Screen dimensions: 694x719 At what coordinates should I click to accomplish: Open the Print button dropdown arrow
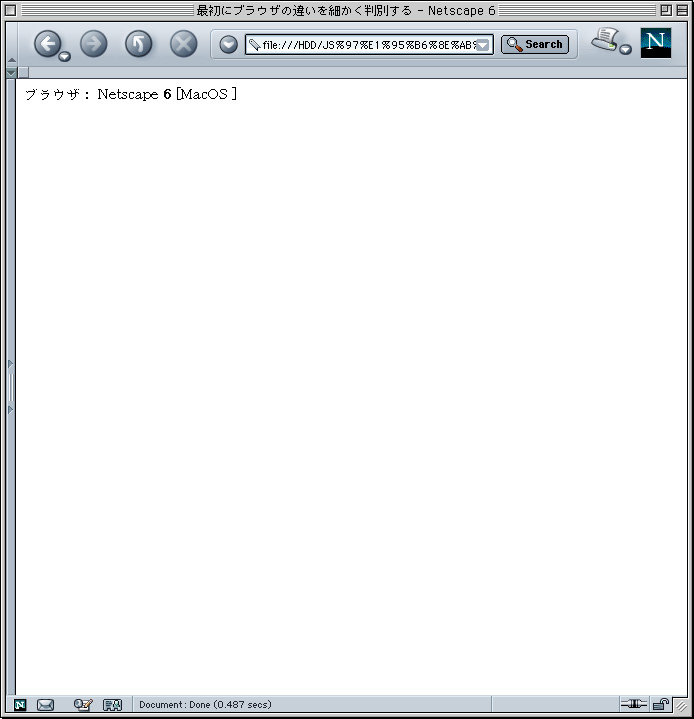coord(626,49)
